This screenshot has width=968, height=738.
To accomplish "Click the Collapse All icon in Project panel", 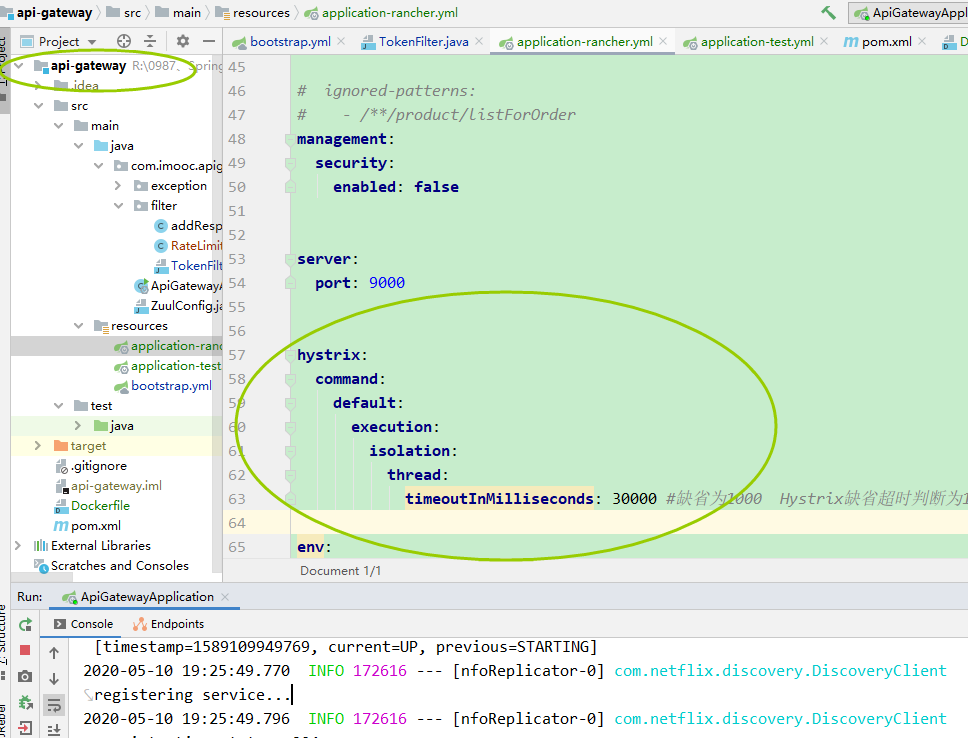I will coord(150,41).
